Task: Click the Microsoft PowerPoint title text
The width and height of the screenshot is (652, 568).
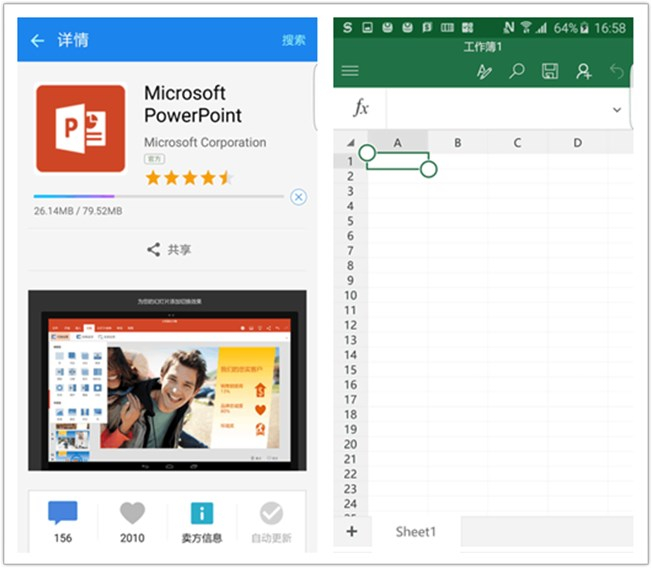Action: pyautogui.click(x=193, y=104)
